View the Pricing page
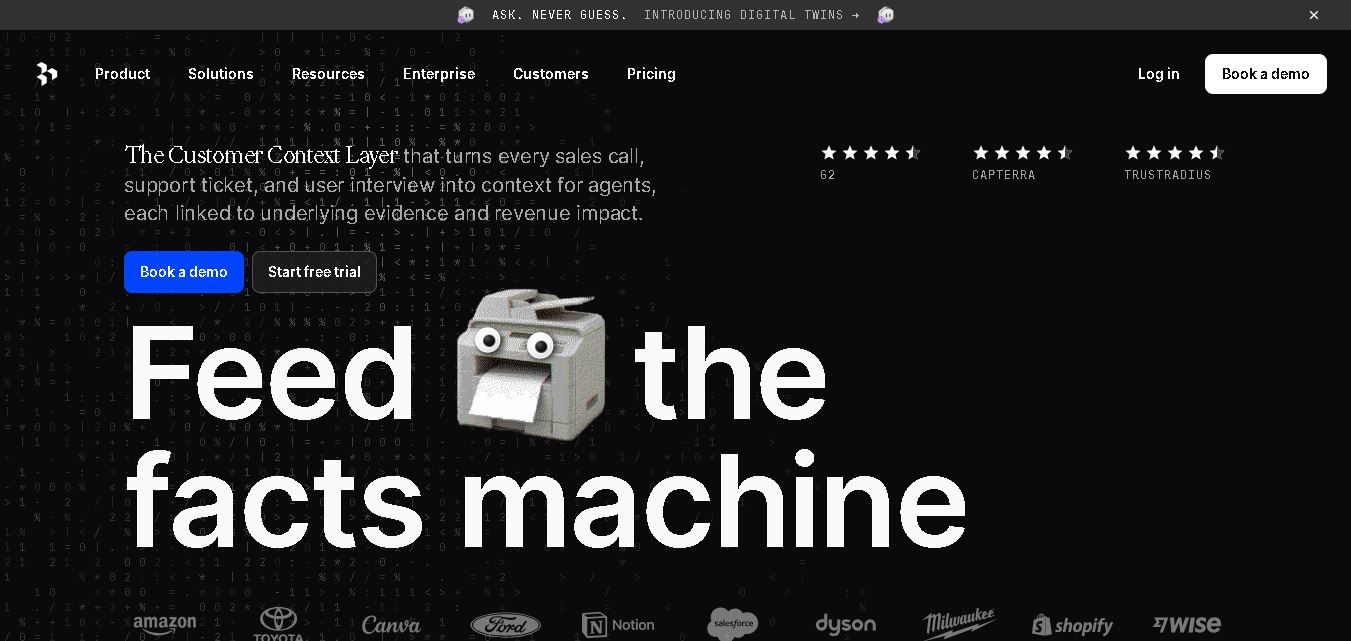This screenshot has height=641, width=1351. (651, 74)
